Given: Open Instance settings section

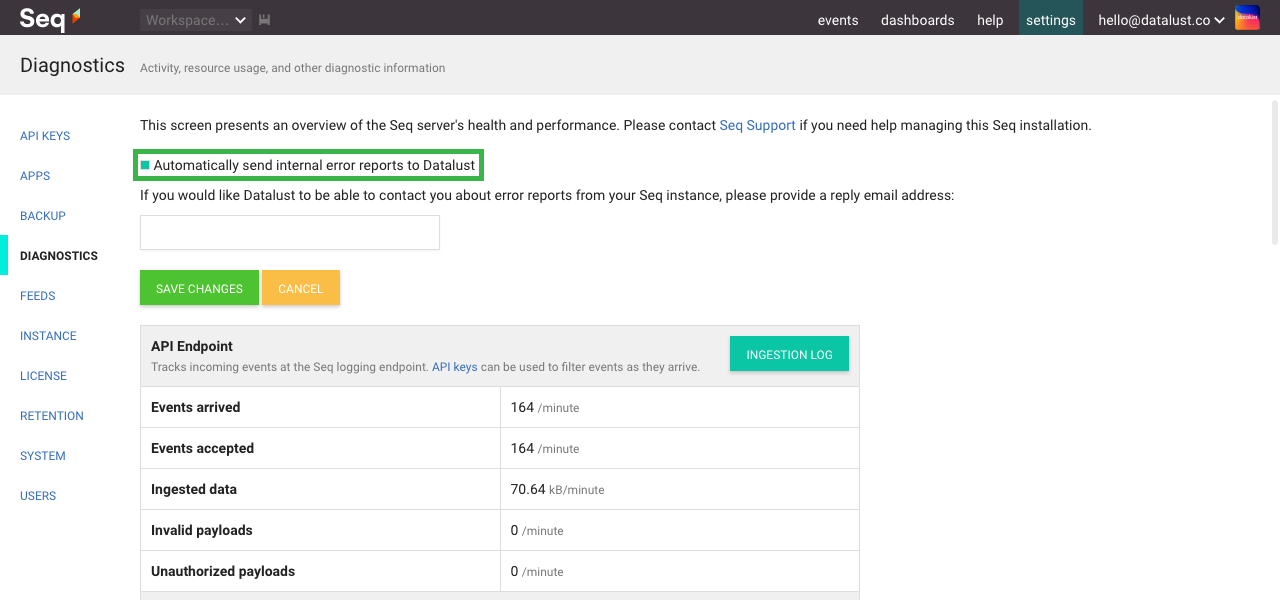Looking at the screenshot, I should (x=48, y=336).
